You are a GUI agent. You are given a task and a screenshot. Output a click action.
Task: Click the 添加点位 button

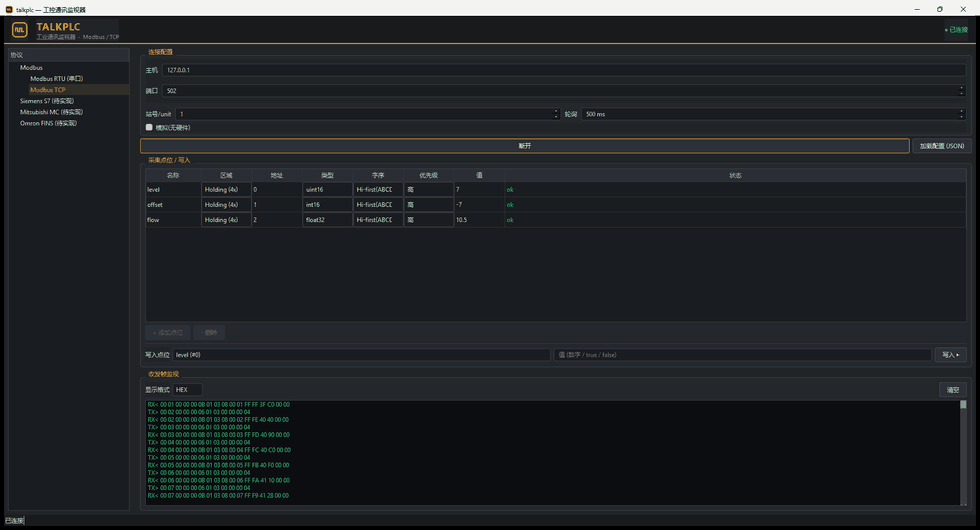coord(168,332)
